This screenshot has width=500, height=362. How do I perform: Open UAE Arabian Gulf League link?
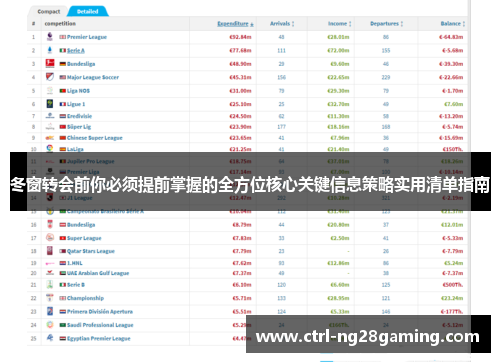click(x=98, y=273)
